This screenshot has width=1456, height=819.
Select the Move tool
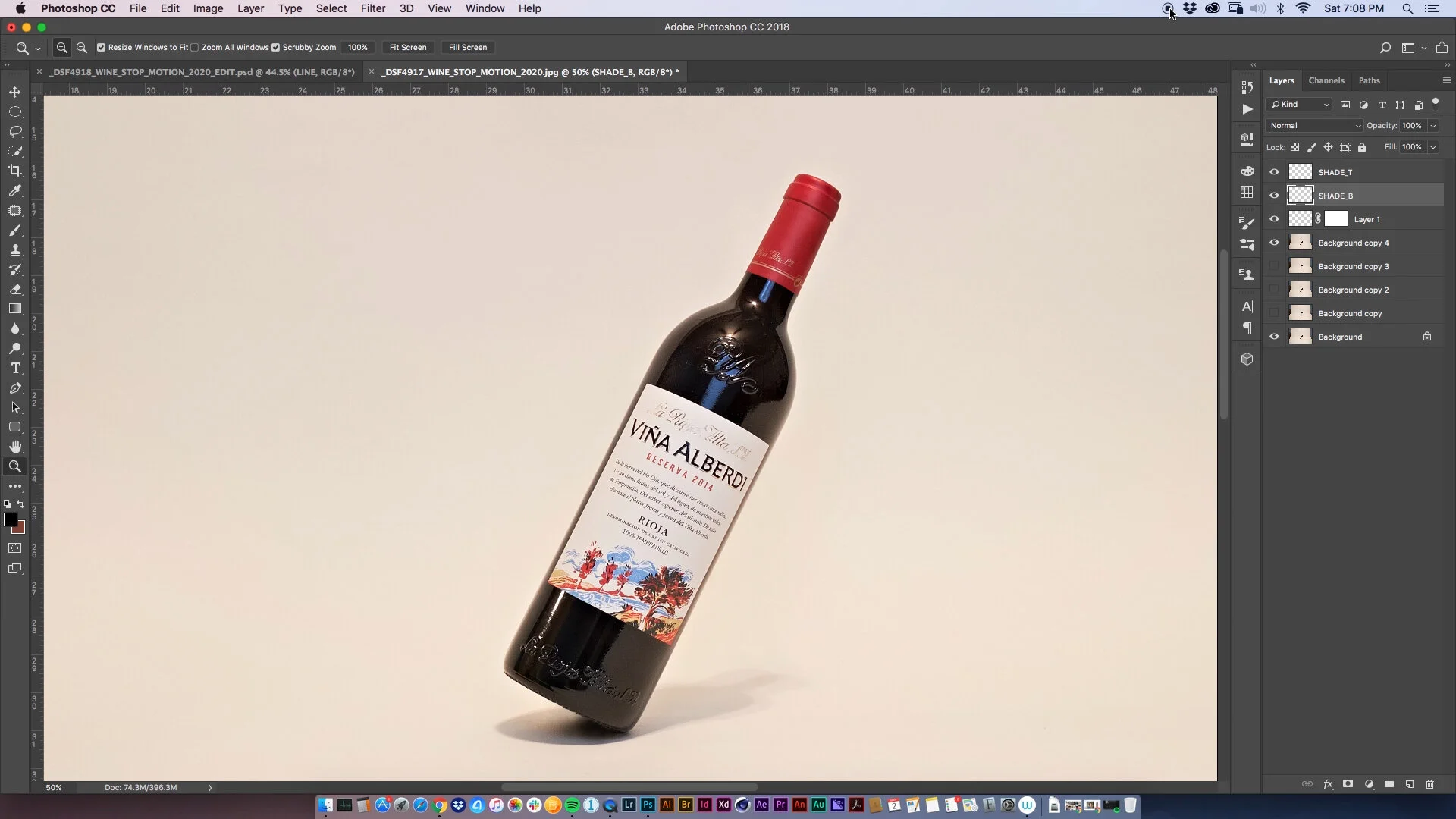[x=15, y=92]
